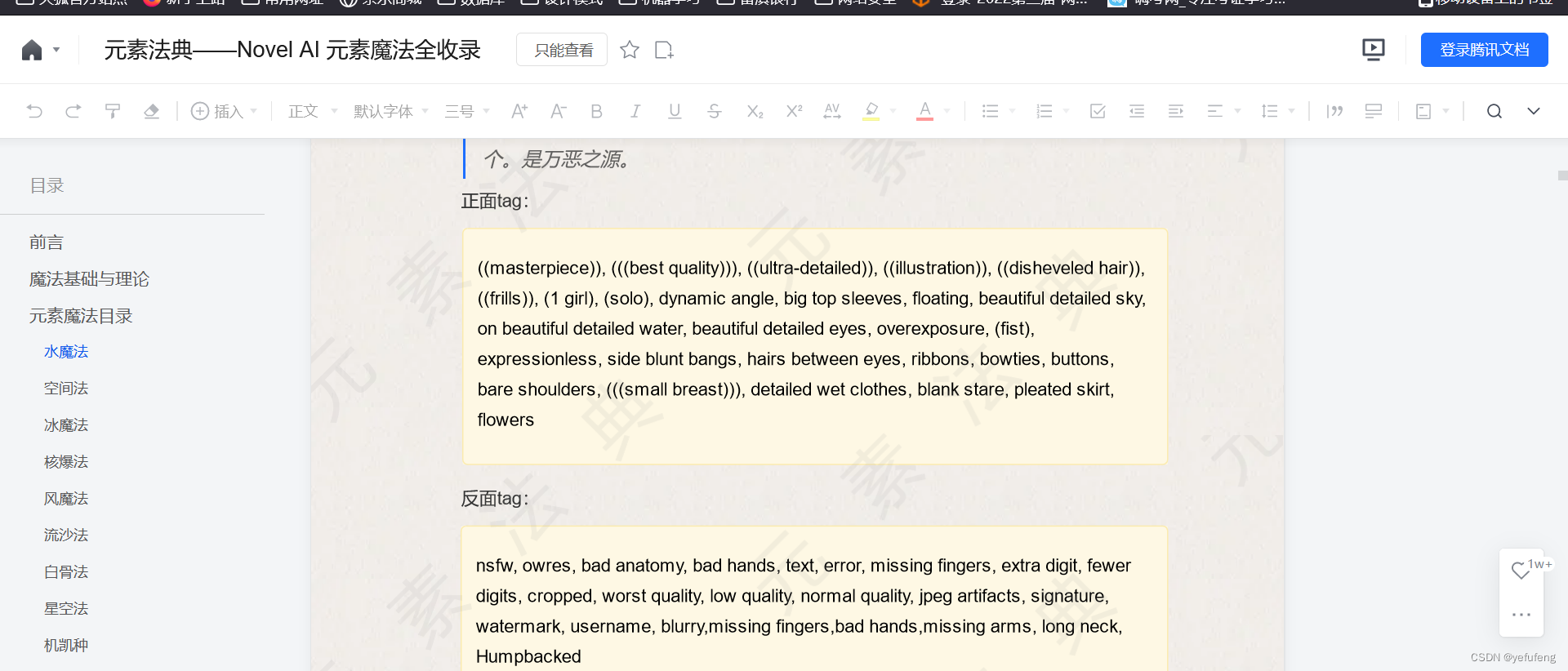The image size is (1568, 671).
Task: Click the search icon in toolbar
Action: [x=1494, y=111]
